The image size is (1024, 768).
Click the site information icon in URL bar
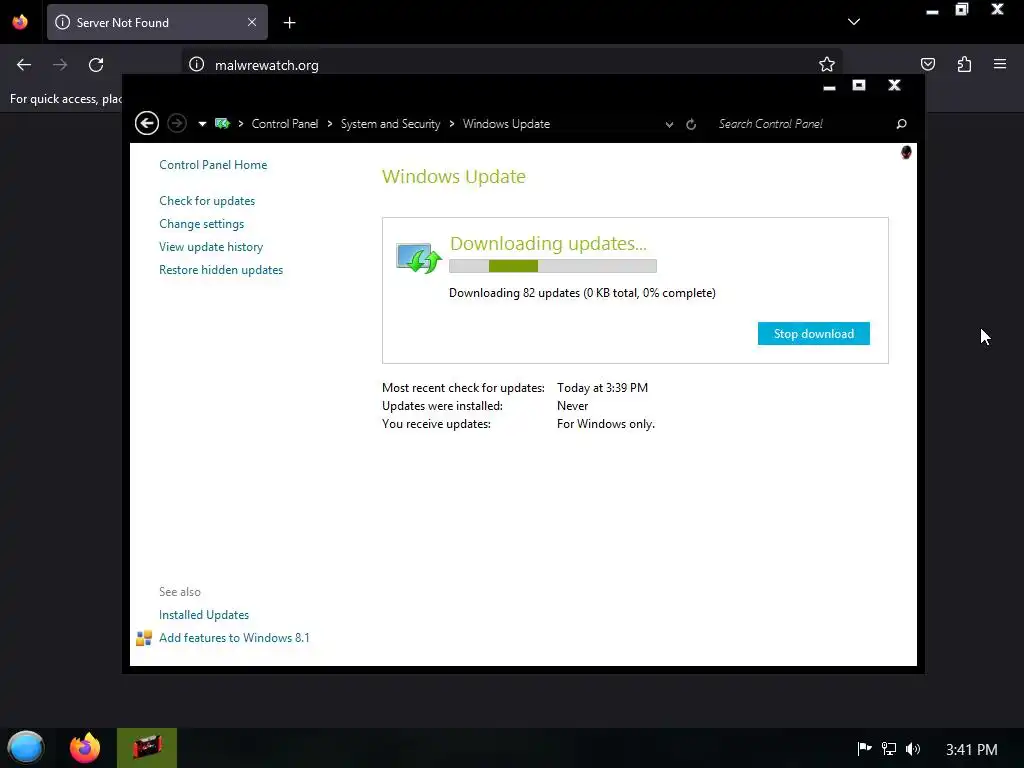[x=197, y=65]
